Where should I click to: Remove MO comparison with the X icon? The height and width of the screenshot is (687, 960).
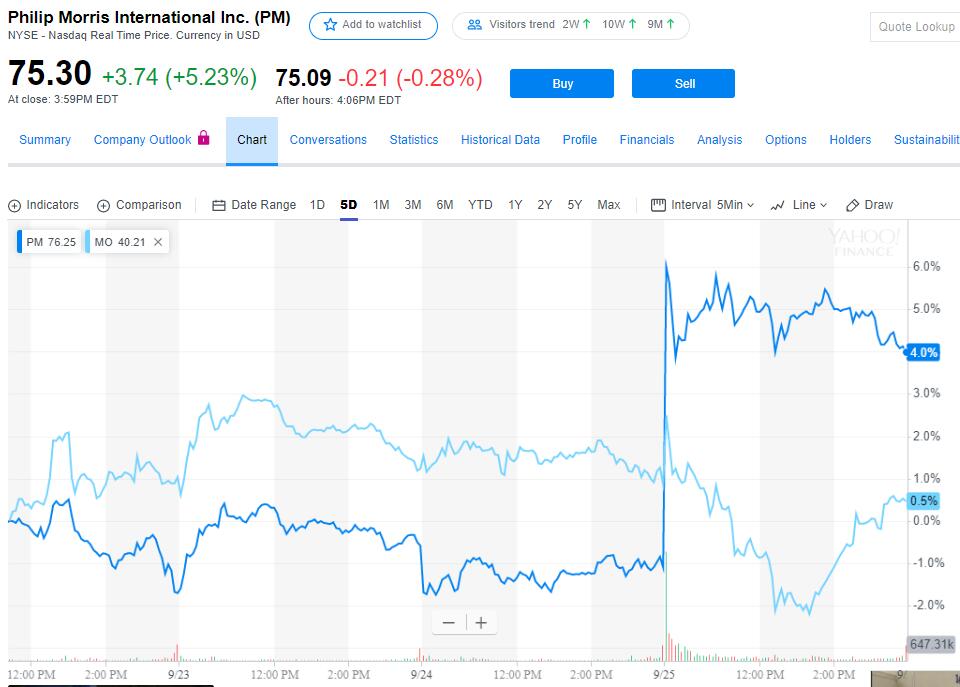(x=158, y=242)
